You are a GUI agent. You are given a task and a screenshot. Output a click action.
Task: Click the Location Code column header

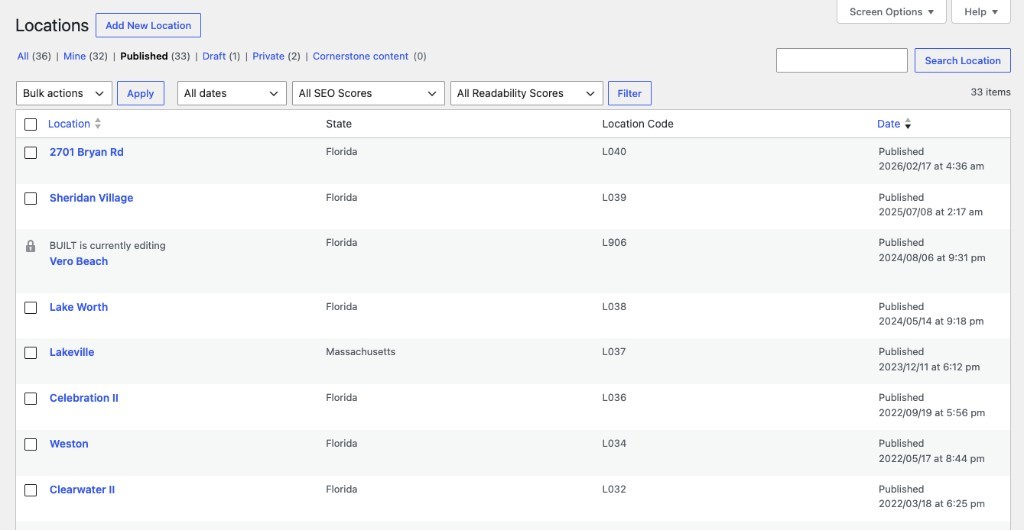637,123
